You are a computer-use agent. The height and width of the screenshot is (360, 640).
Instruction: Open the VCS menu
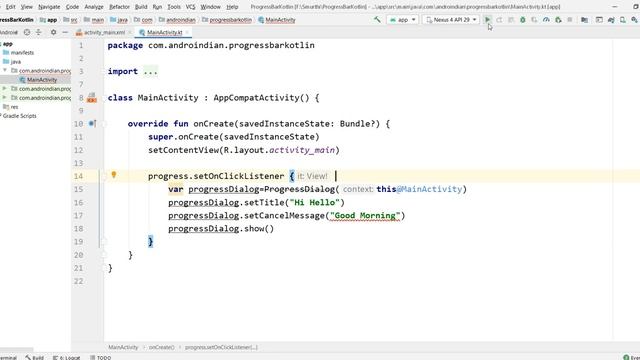(x=190, y=7)
